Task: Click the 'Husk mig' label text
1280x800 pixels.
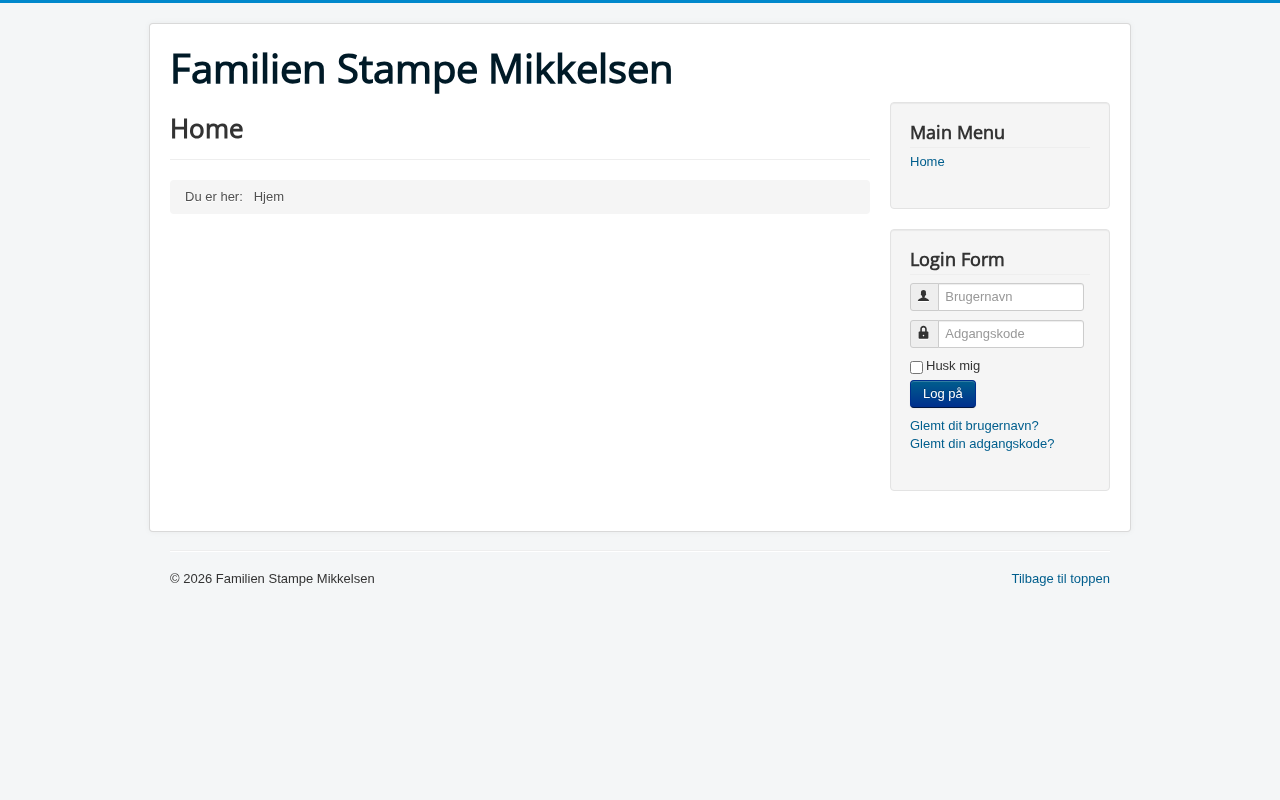Action: (953, 366)
